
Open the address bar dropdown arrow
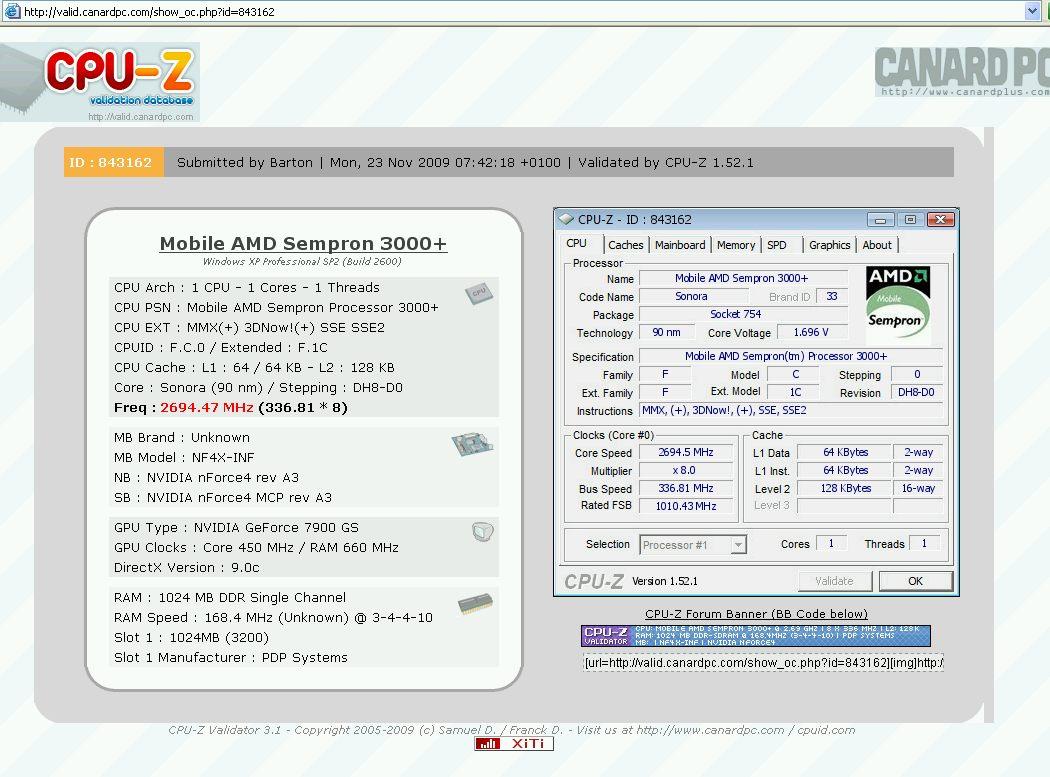(1032, 11)
